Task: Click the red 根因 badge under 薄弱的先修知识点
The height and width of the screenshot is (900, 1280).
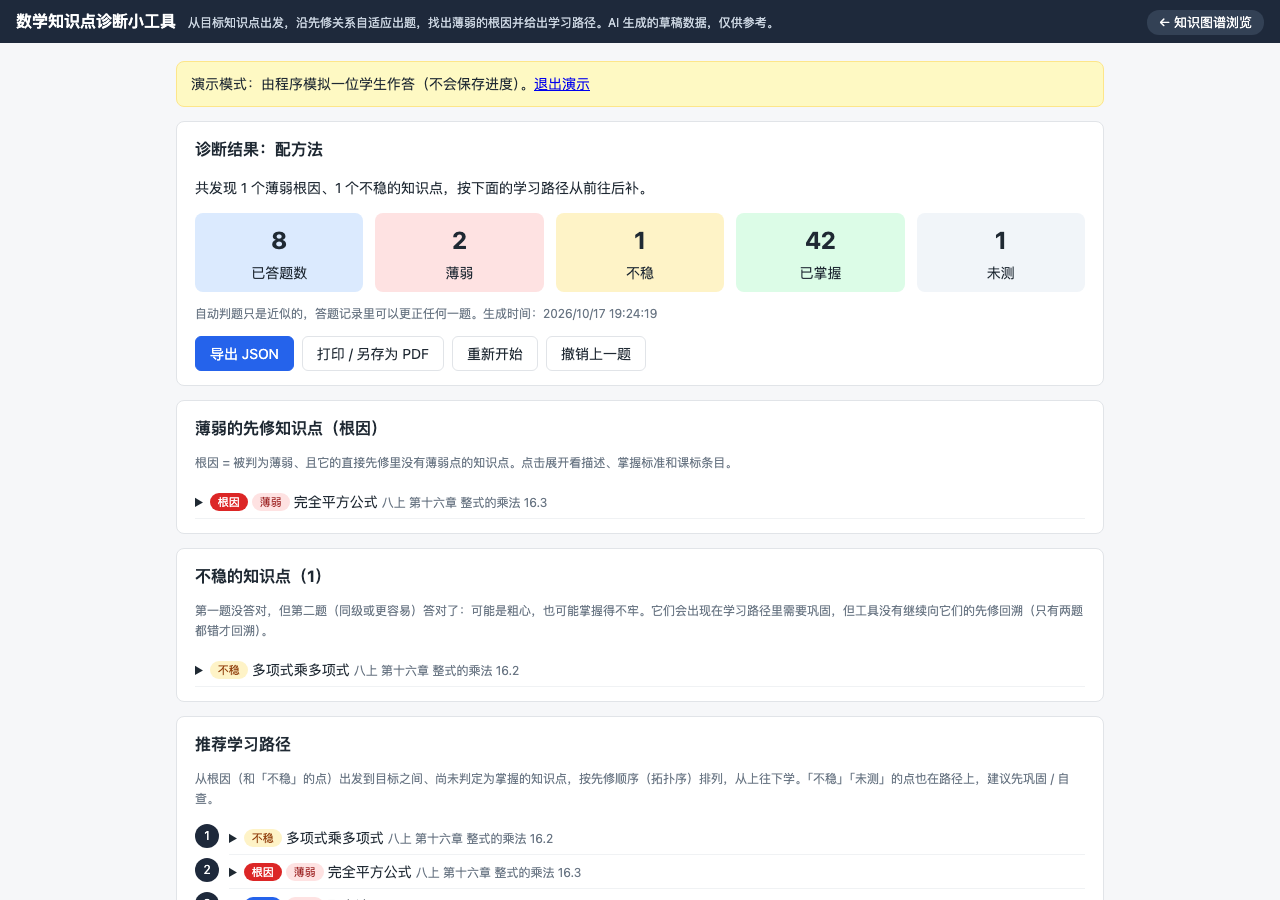Action: pyautogui.click(x=229, y=502)
